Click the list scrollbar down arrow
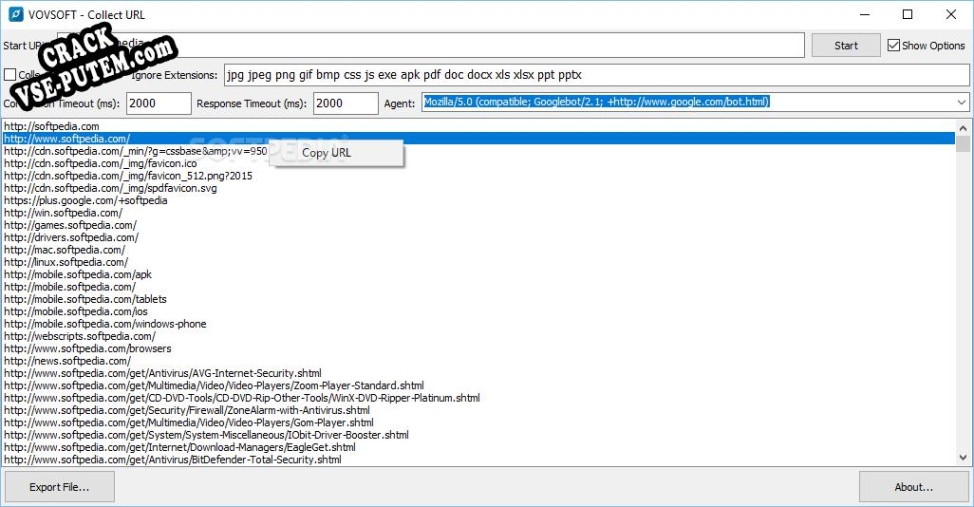 [963, 457]
